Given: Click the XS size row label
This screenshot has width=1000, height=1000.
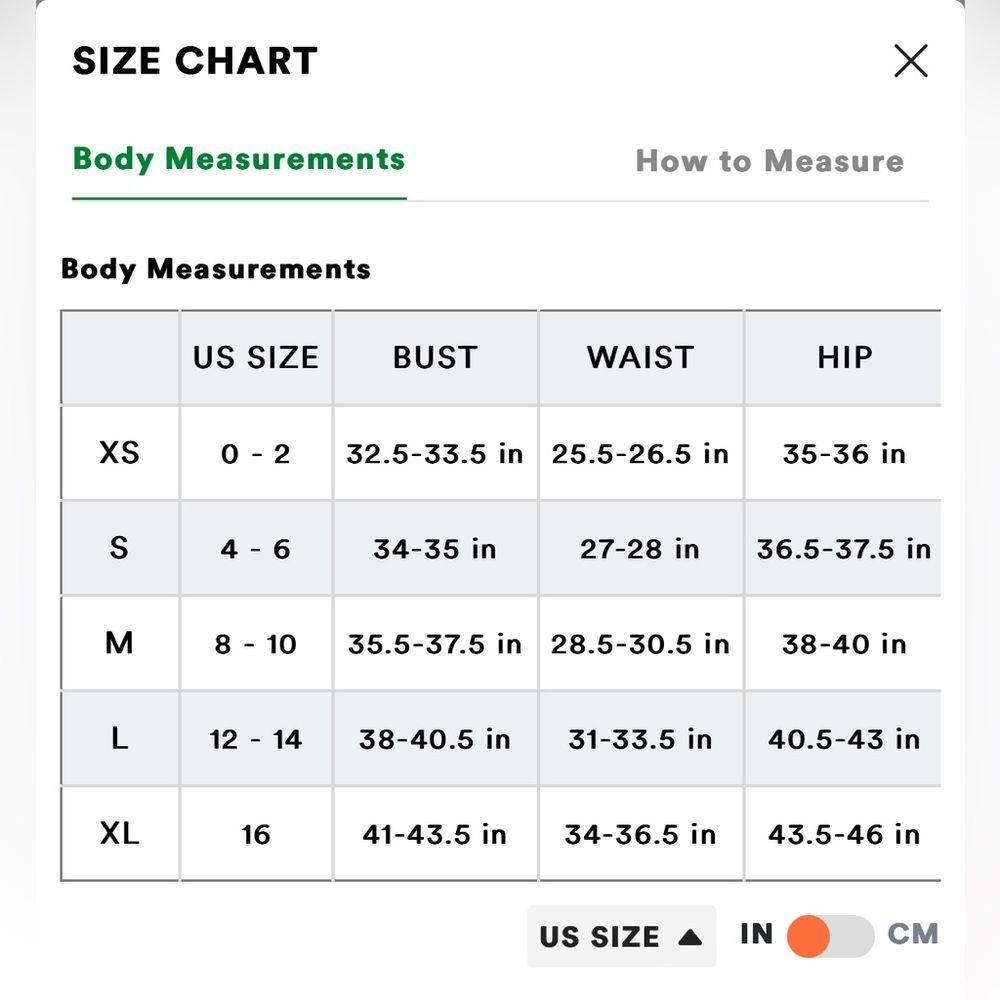Looking at the screenshot, I should 119,453.
